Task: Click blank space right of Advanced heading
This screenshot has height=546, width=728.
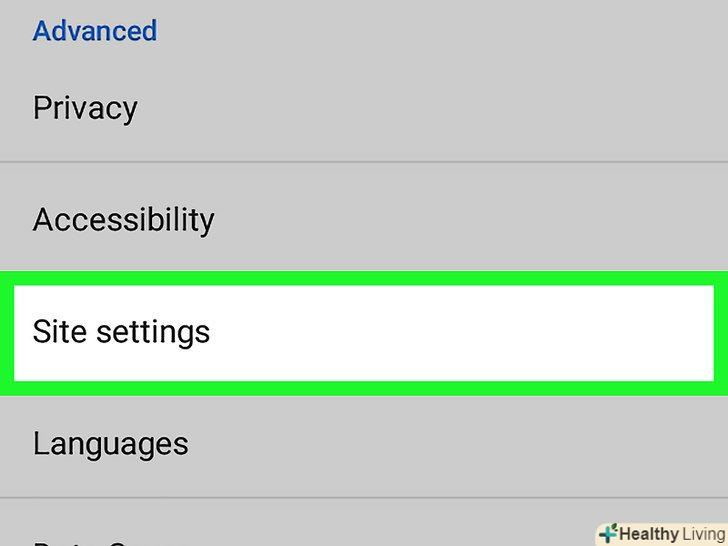Action: click(440, 31)
